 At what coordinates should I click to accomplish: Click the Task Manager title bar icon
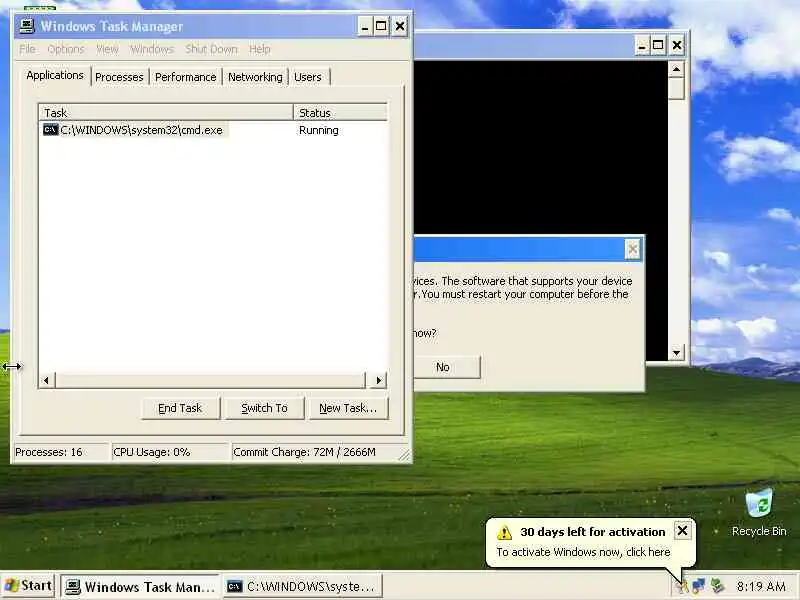27,26
